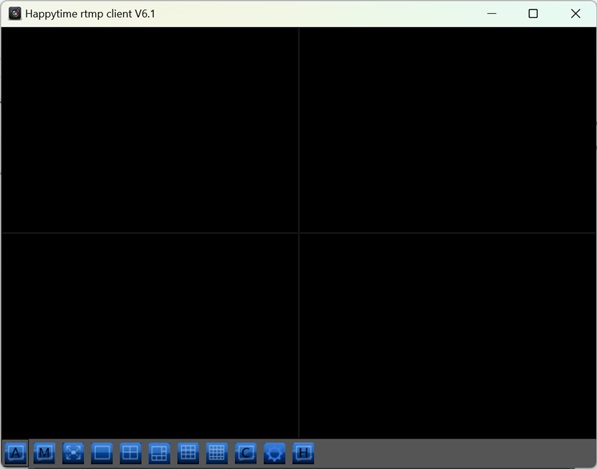Minimize the Happytime rtmp client window
This screenshot has width=597, height=469.
tap(492, 14)
